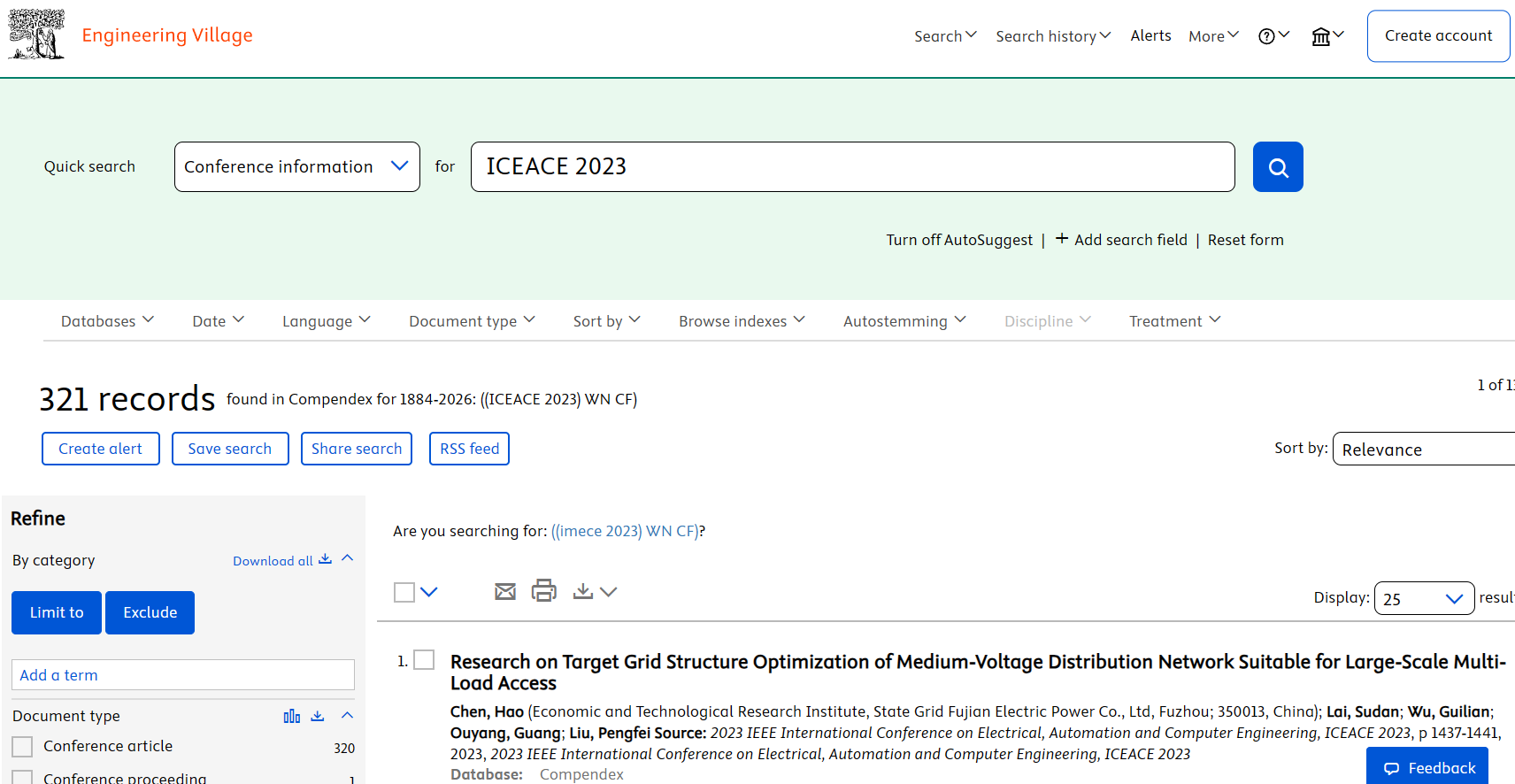Click Create alert button
Image resolution: width=1515 pixels, height=784 pixels.
(101, 449)
